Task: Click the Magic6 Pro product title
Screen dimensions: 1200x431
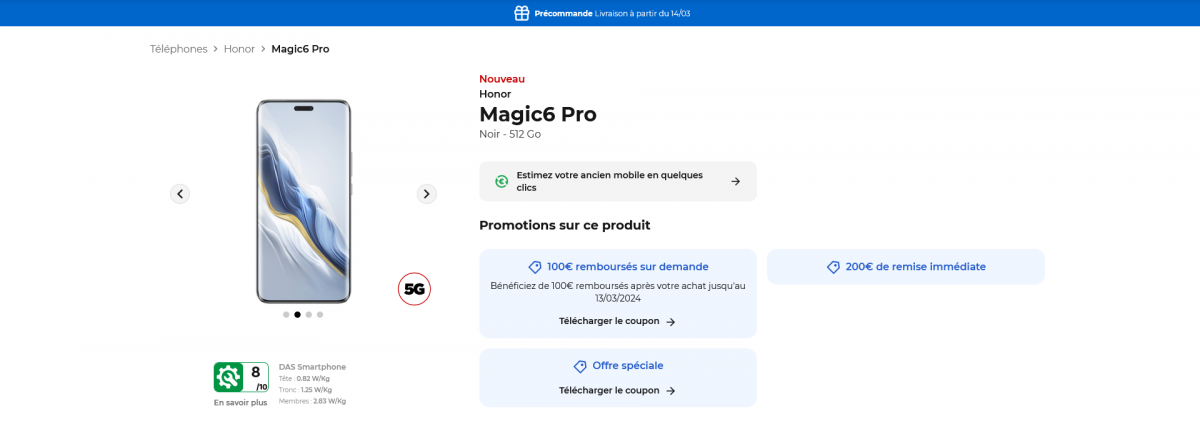Action: point(538,114)
